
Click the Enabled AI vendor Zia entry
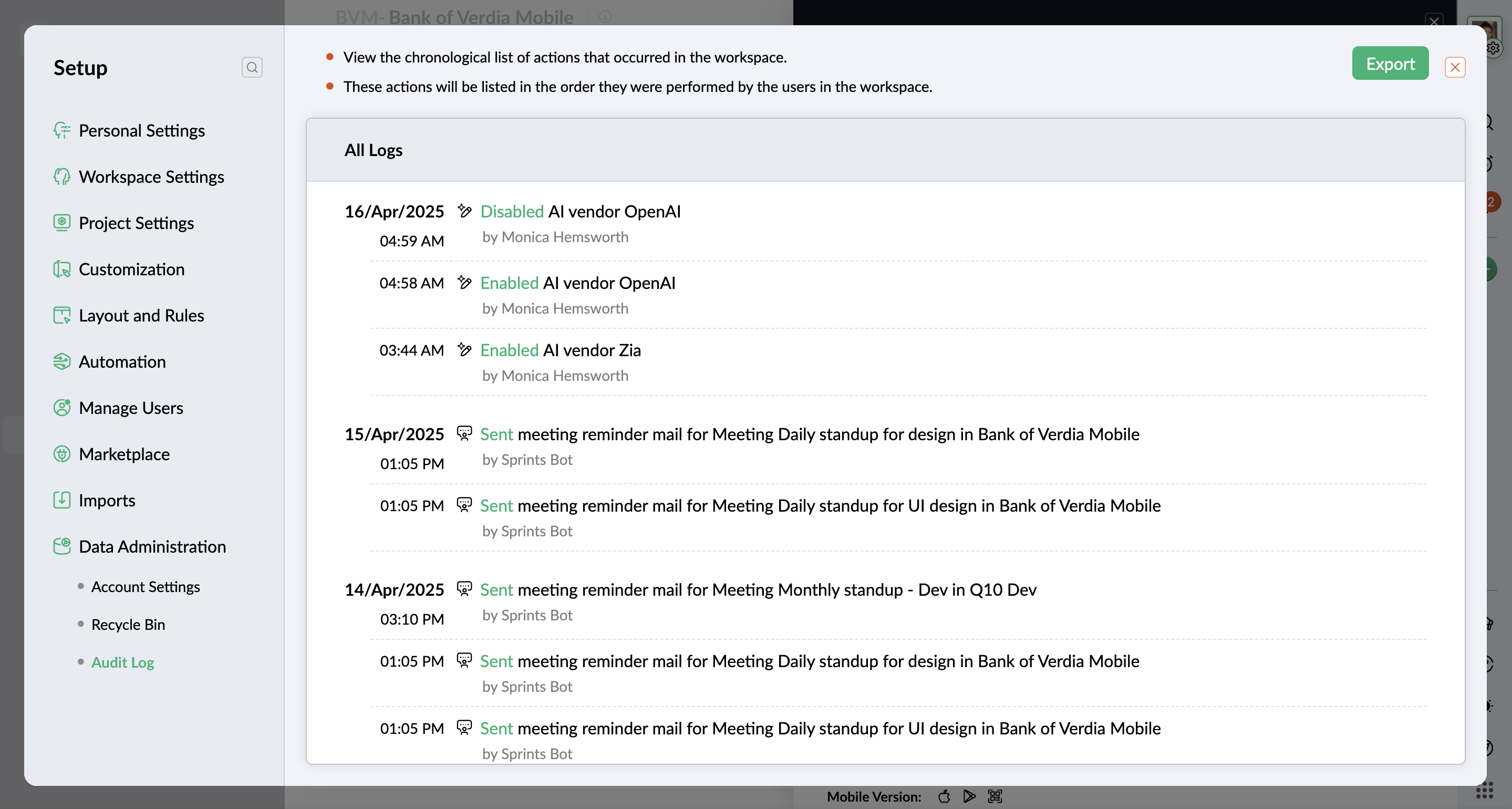click(x=560, y=350)
